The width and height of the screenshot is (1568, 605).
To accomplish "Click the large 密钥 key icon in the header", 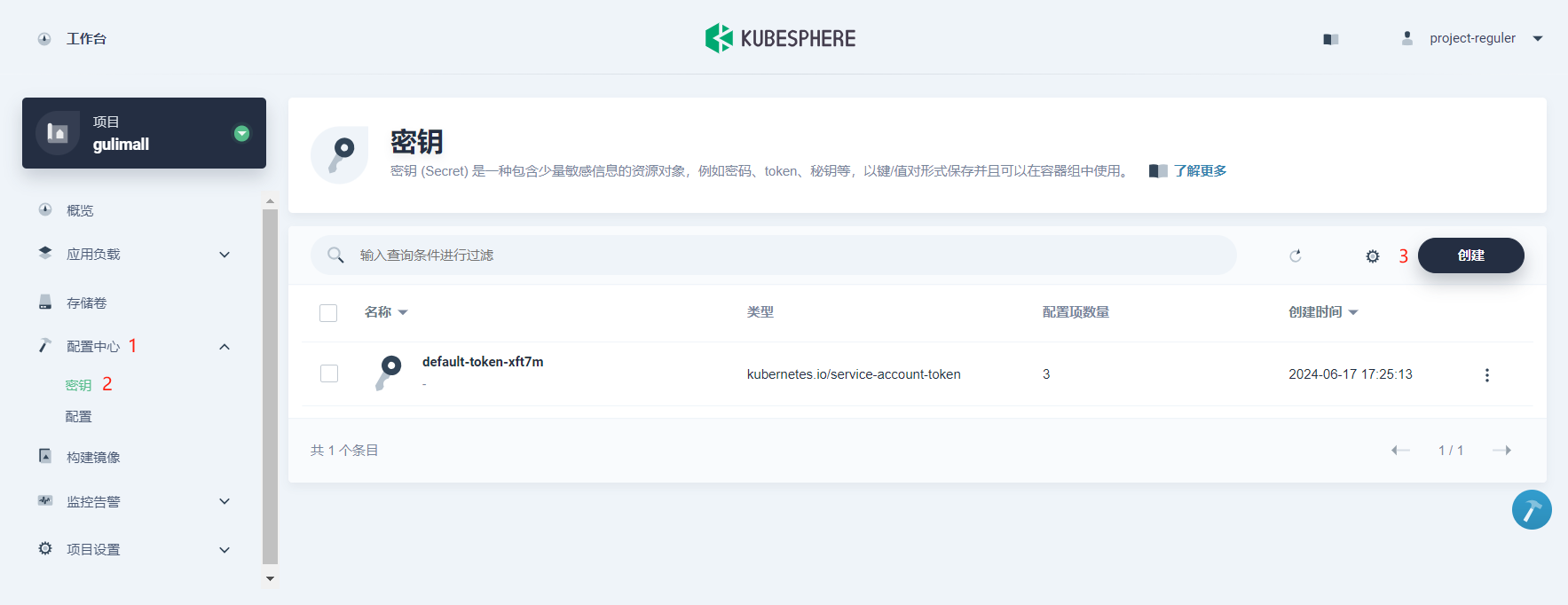I will click(340, 155).
